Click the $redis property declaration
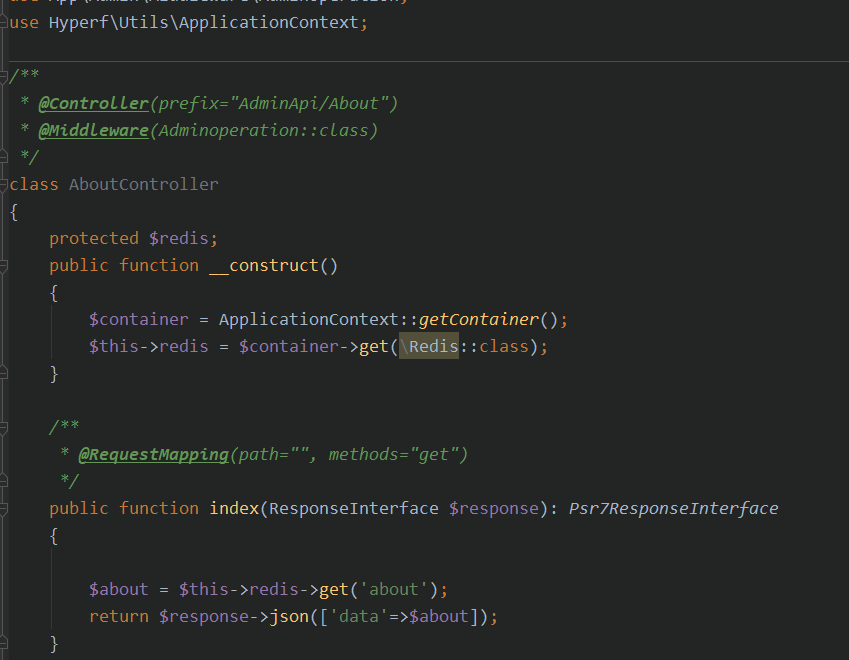The image size is (849, 660). (183, 237)
